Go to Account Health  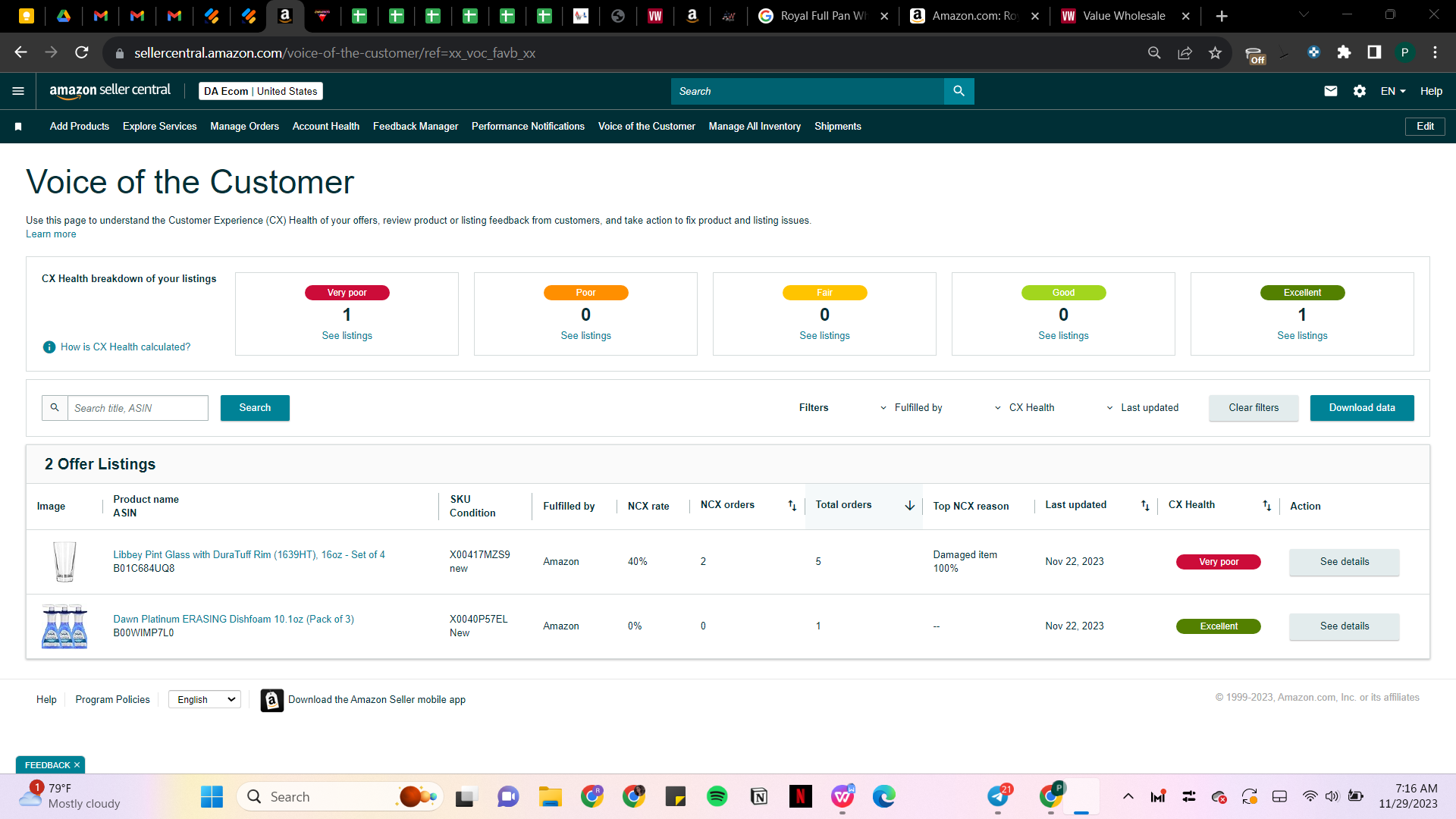(x=326, y=127)
